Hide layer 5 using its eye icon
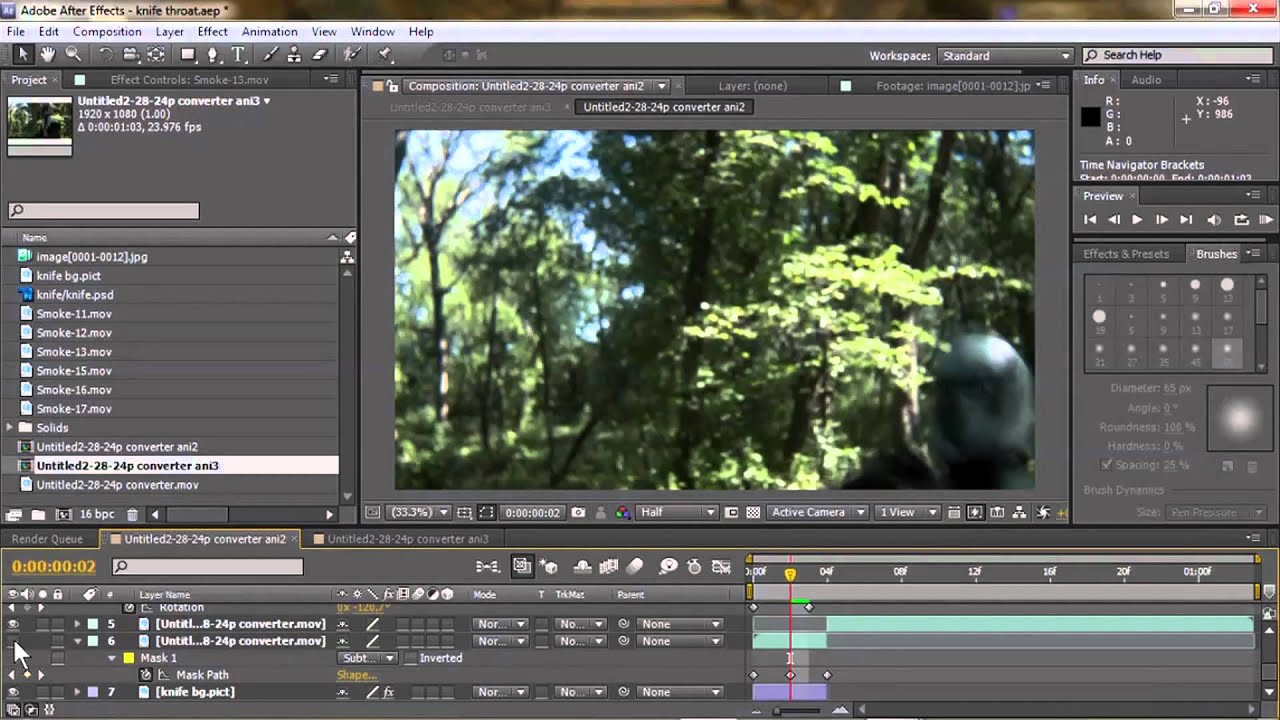The width and height of the screenshot is (1280, 720). click(13, 624)
